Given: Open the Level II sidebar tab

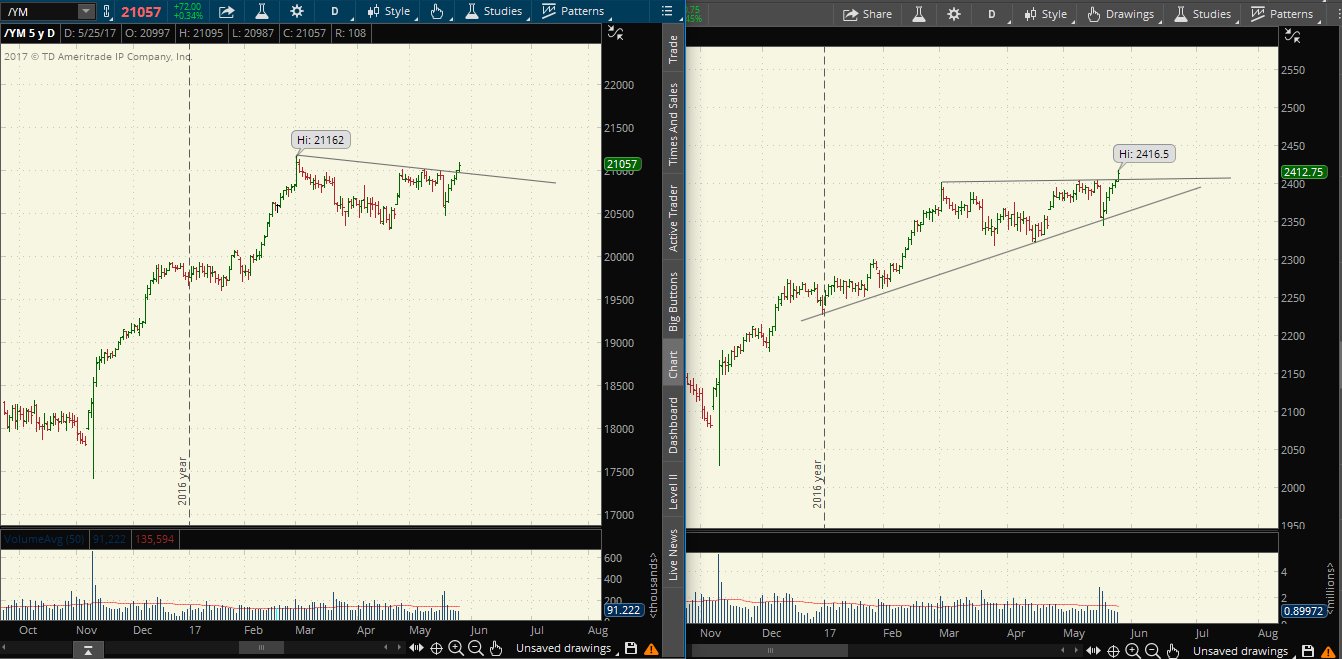Looking at the screenshot, I should 673,492.
